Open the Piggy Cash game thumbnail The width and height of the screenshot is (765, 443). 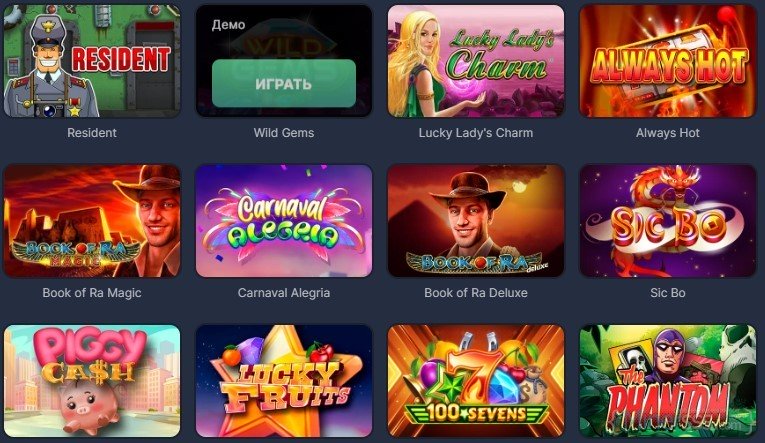[x=92, y=381]
